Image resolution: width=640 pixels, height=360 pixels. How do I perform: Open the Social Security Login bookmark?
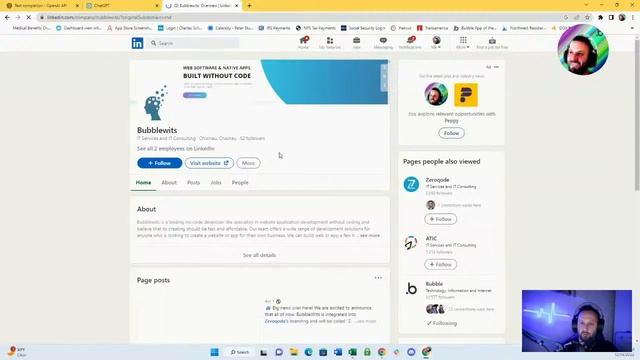363,28
